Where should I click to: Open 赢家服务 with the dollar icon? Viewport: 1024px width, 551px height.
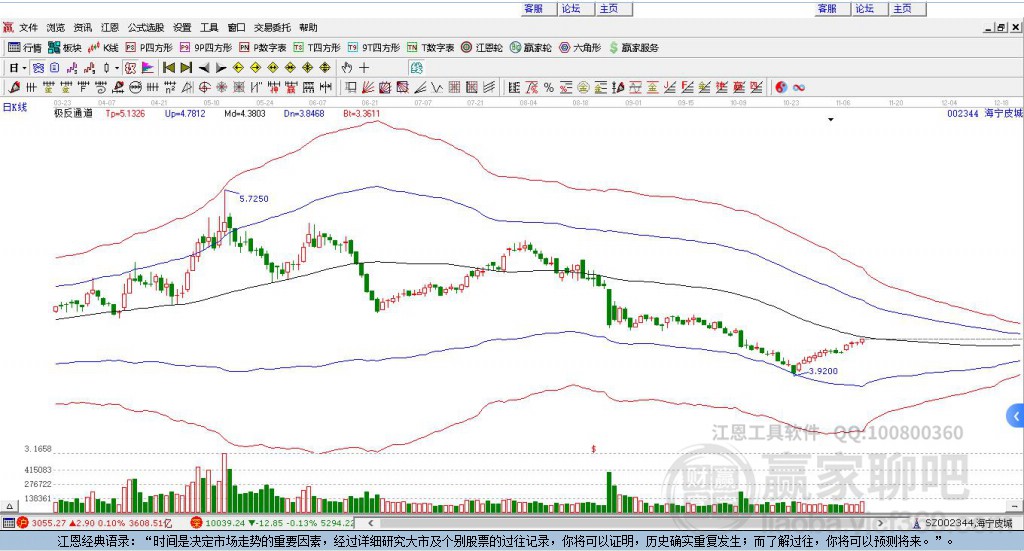click(633, 48)
